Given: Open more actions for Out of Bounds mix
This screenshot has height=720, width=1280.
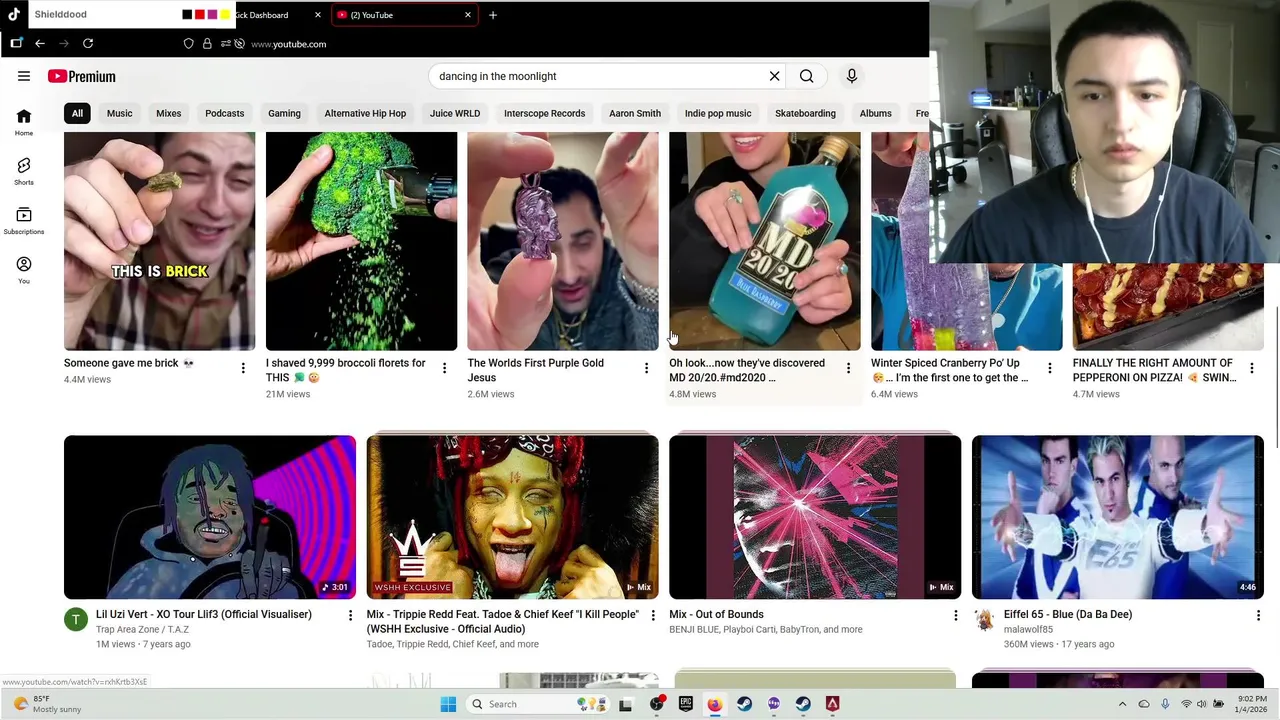Looking at the screenshot, I should tap(955, 615).
